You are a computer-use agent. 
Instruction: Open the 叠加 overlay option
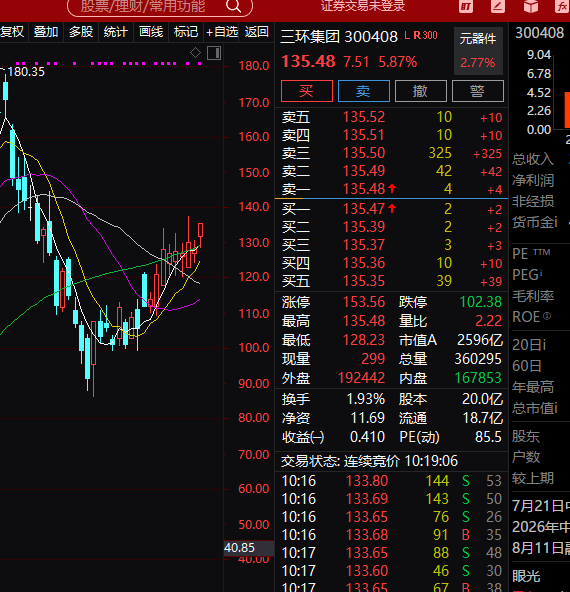46,32
